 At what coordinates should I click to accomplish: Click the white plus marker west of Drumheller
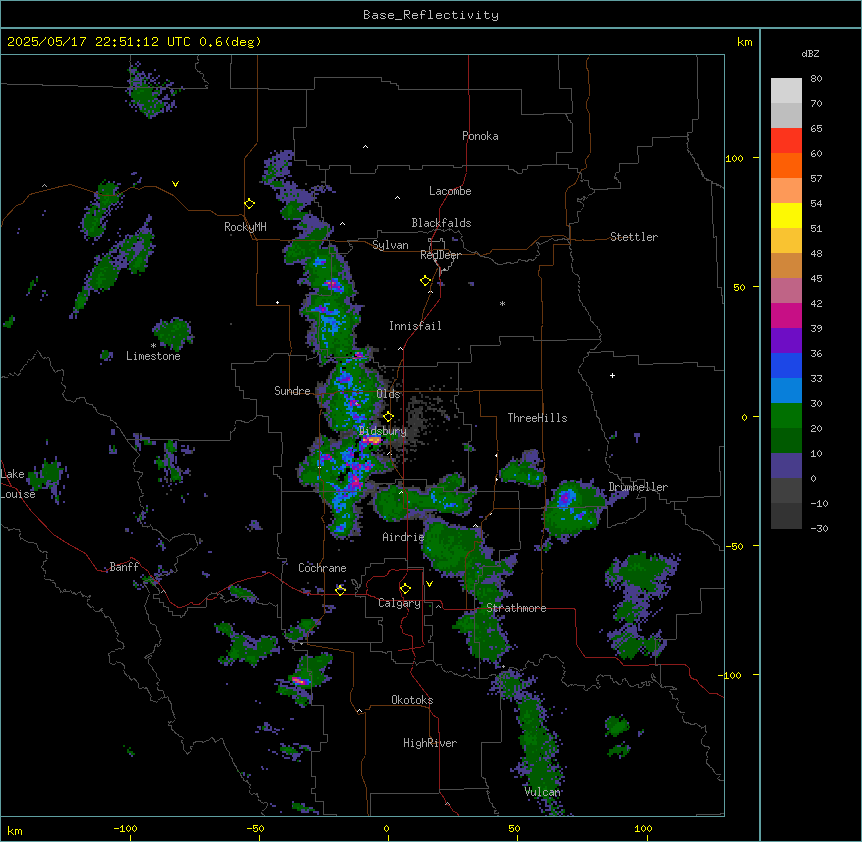[612, 375]
